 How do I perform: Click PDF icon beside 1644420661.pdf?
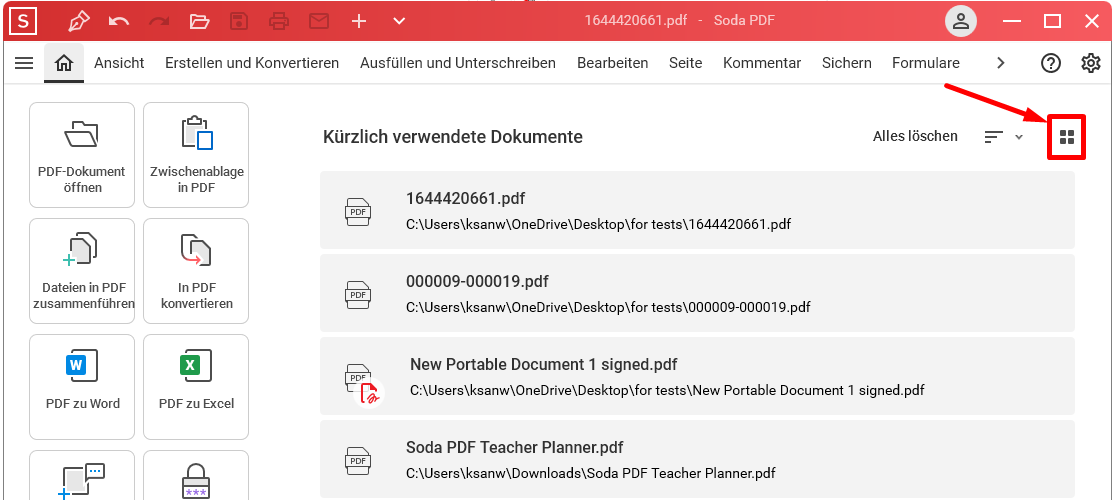click(358, 212)
